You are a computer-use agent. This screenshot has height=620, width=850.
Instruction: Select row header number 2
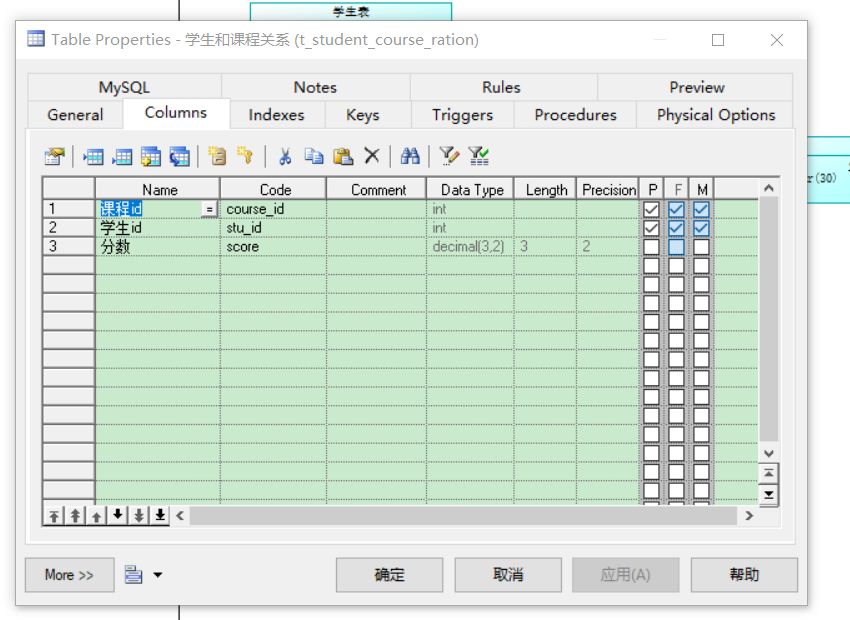tap(69, 228)
